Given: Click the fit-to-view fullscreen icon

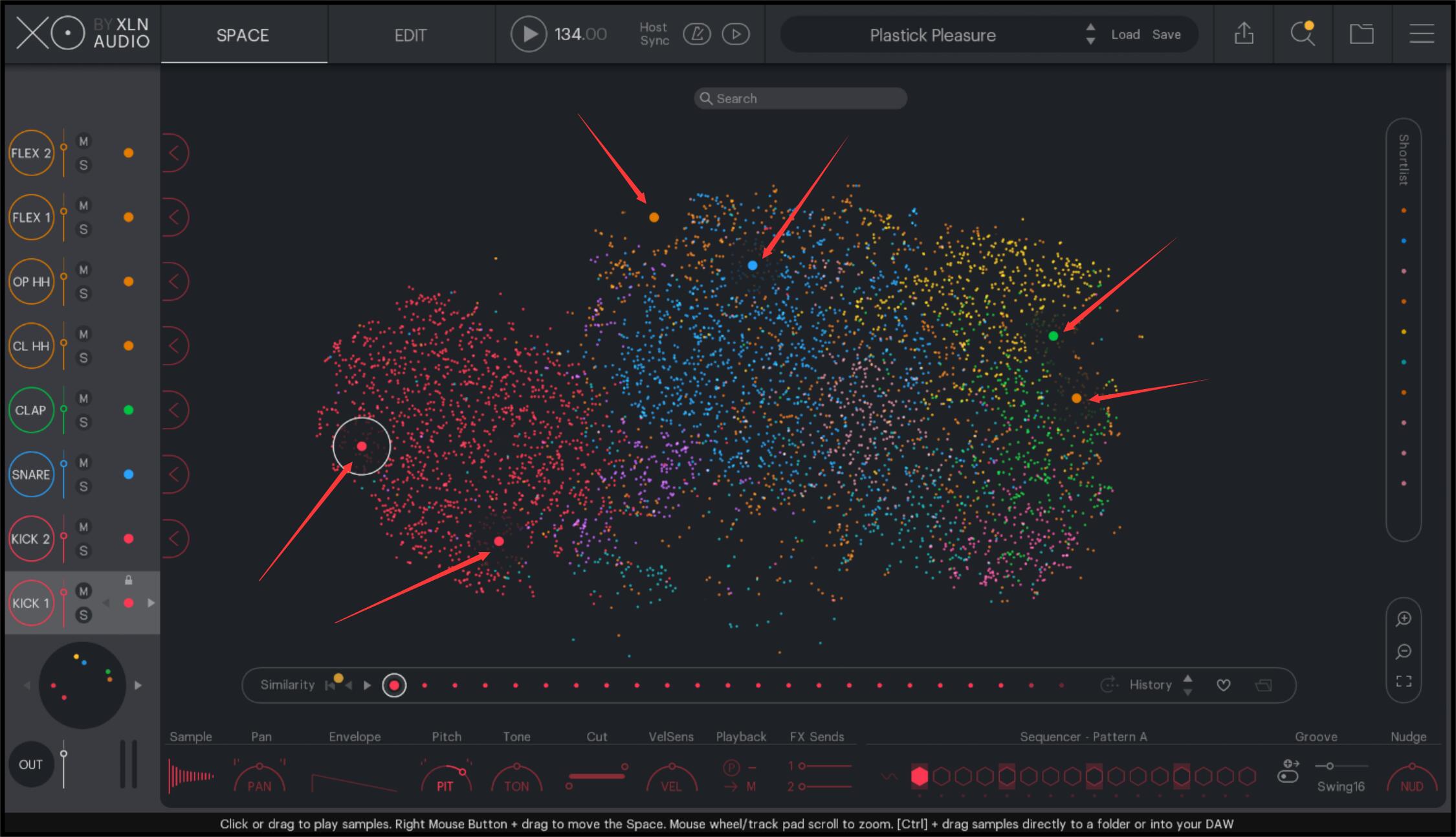Looking at the screenshot, I should [1403, 682].
